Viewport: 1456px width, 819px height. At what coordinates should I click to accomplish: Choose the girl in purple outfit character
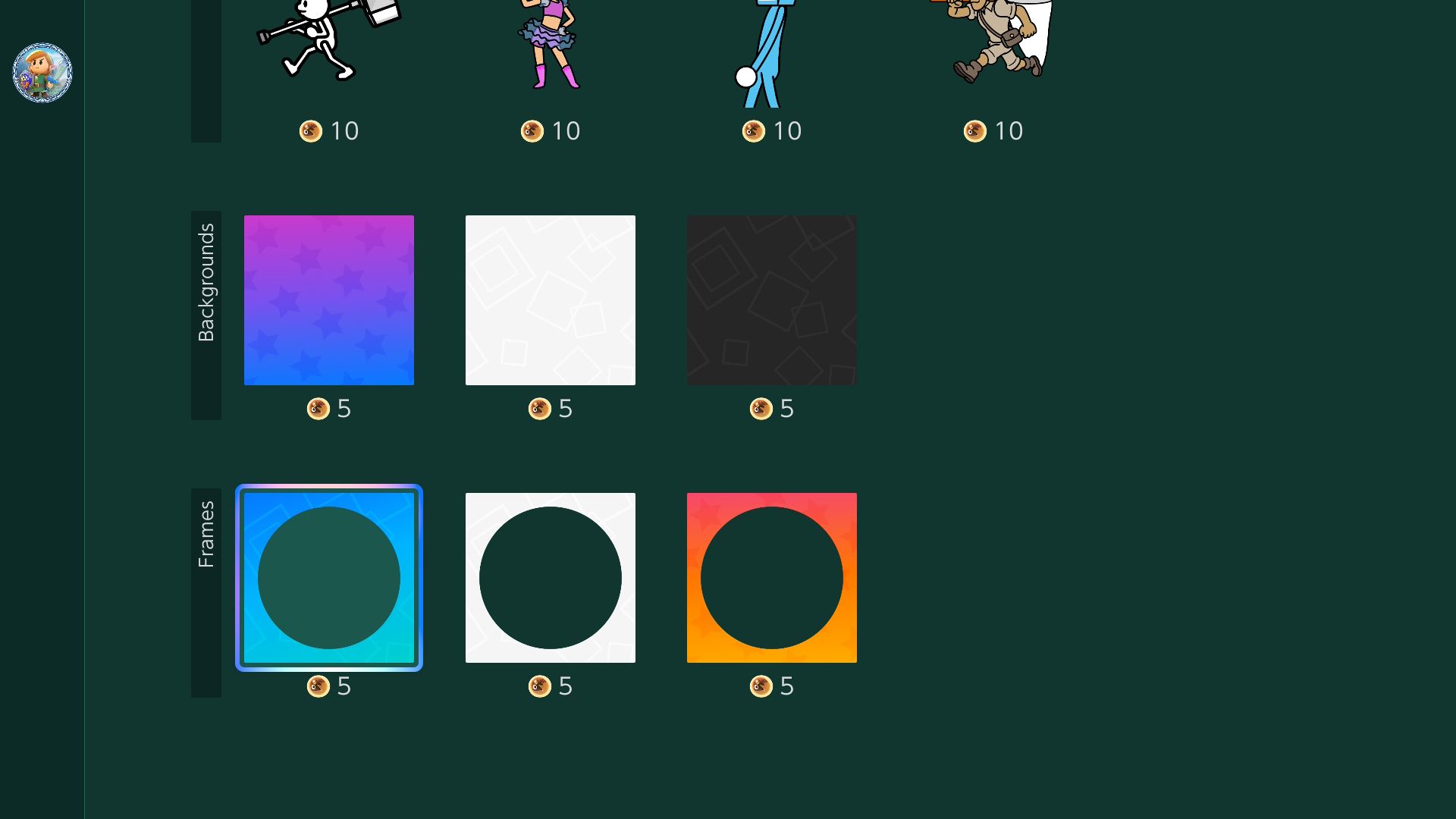click(x=549, y=44)
